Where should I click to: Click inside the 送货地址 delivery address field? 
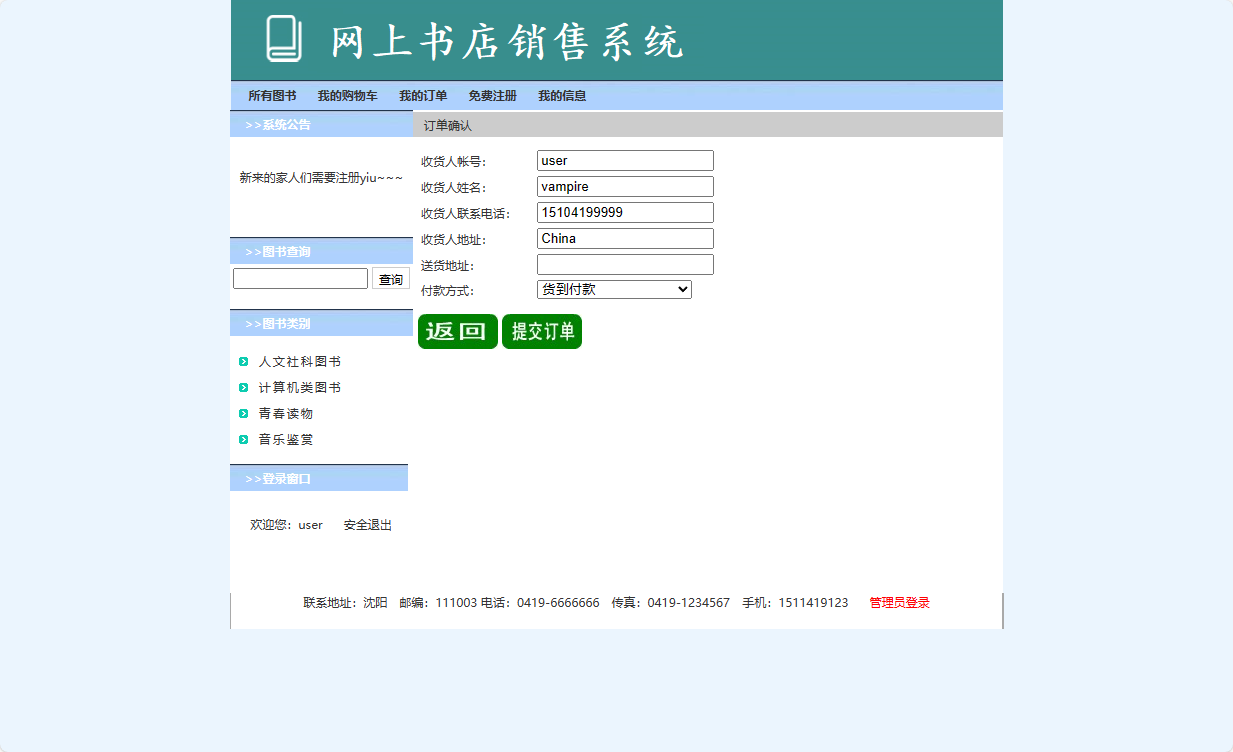(x=624, y=264)
